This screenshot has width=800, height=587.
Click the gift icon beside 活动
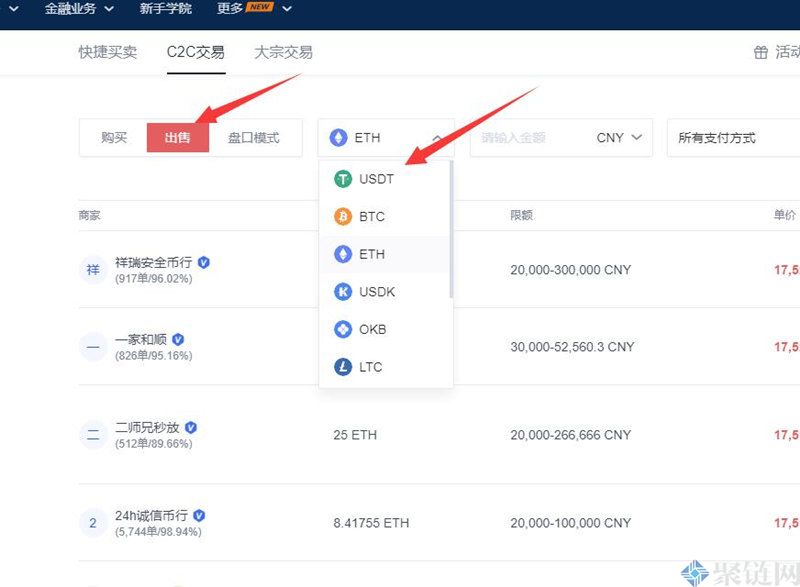pos(761,52)
